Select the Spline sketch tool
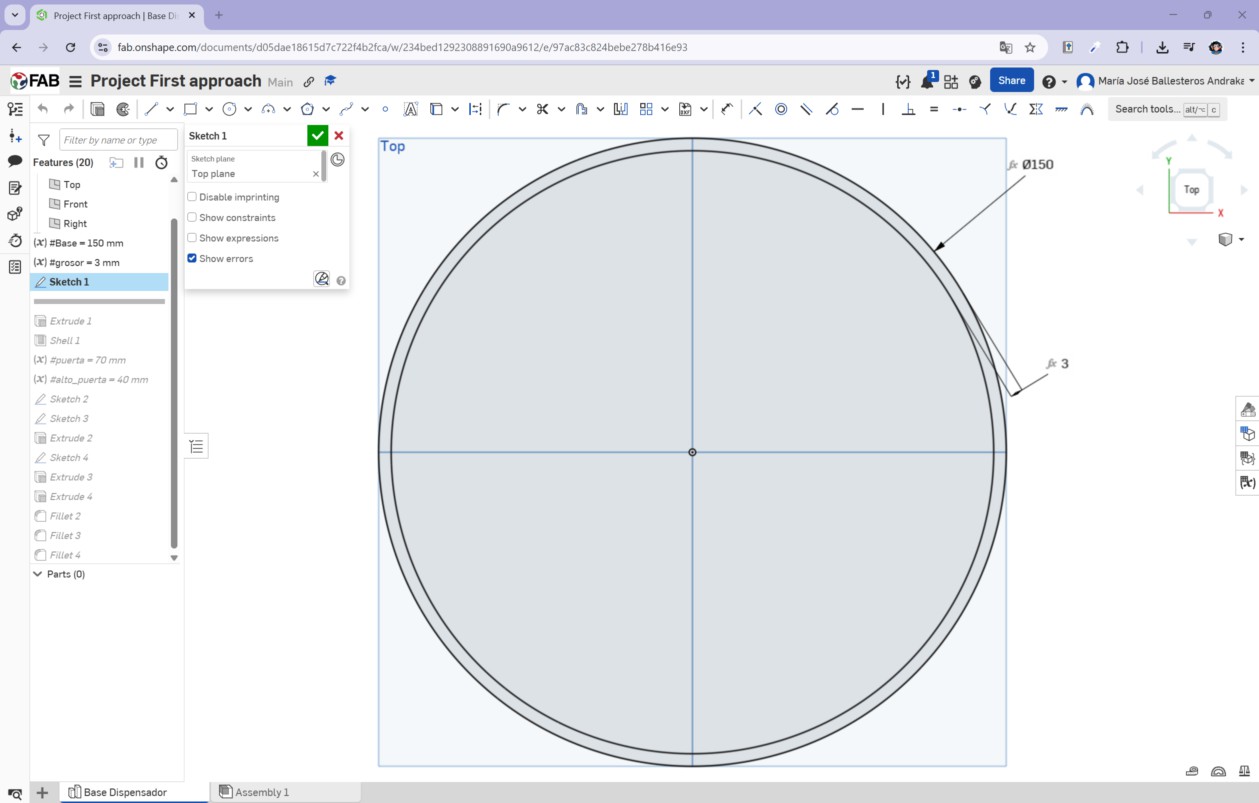The image size is (1259, 803). (346, 109)
